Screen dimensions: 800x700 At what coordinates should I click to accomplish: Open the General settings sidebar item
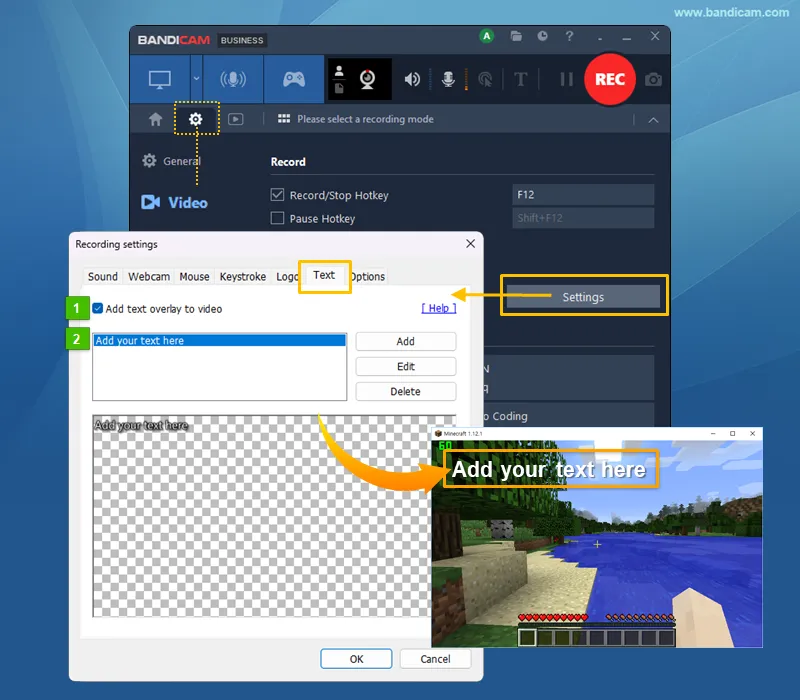(172, 161)
